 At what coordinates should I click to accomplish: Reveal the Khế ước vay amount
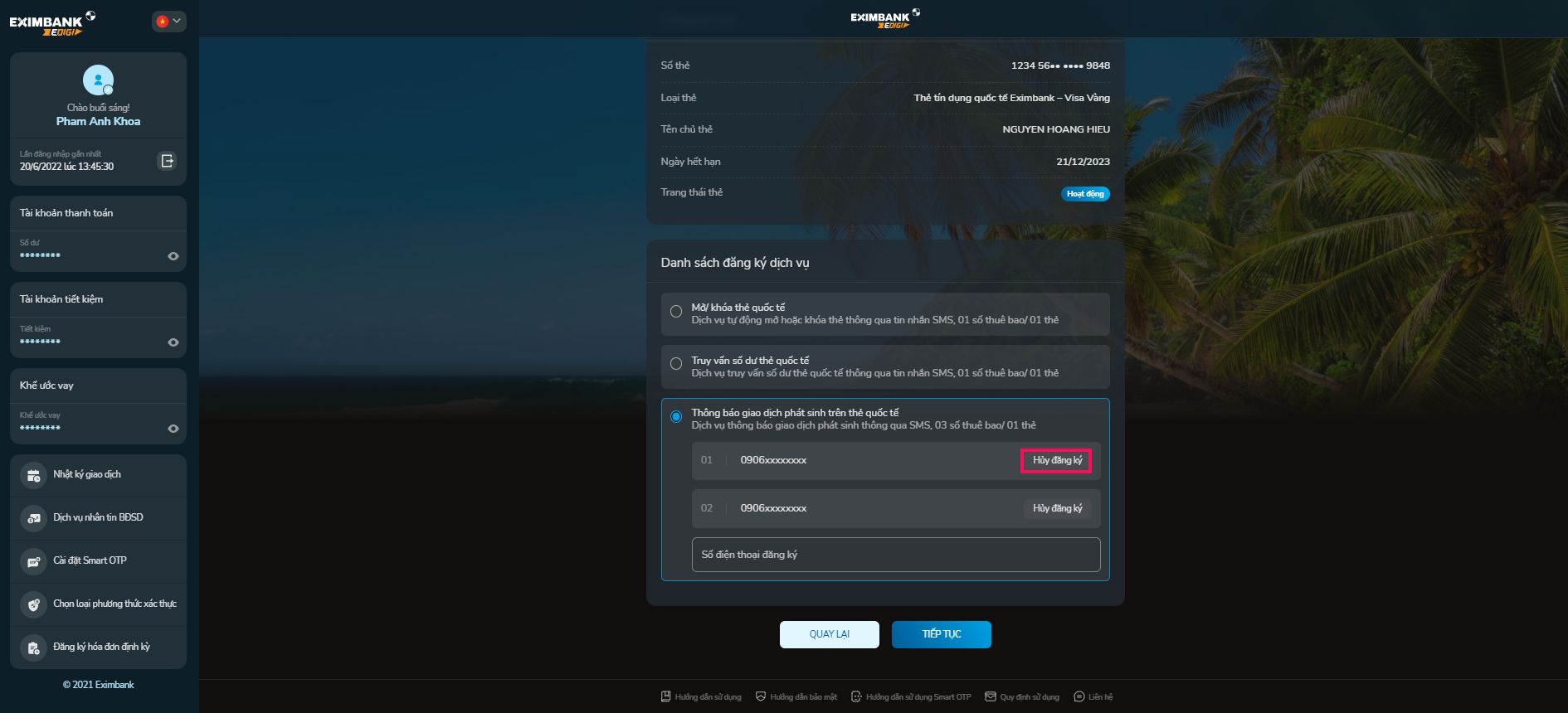[x=173, y=429]
